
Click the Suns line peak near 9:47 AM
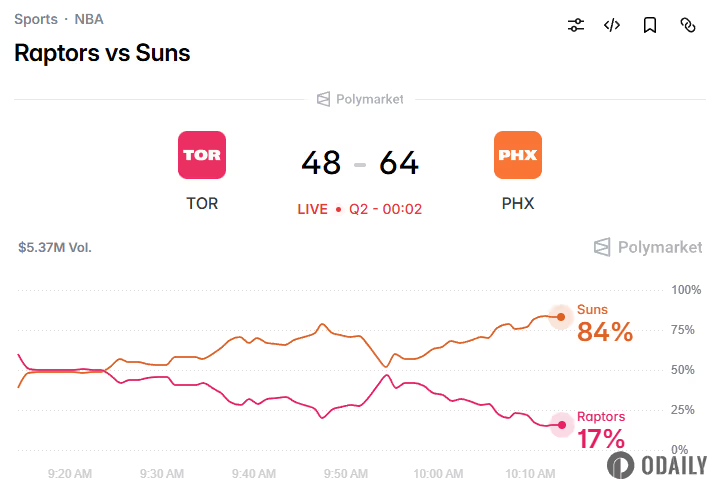pyautogui.click(x=322, y=324)
